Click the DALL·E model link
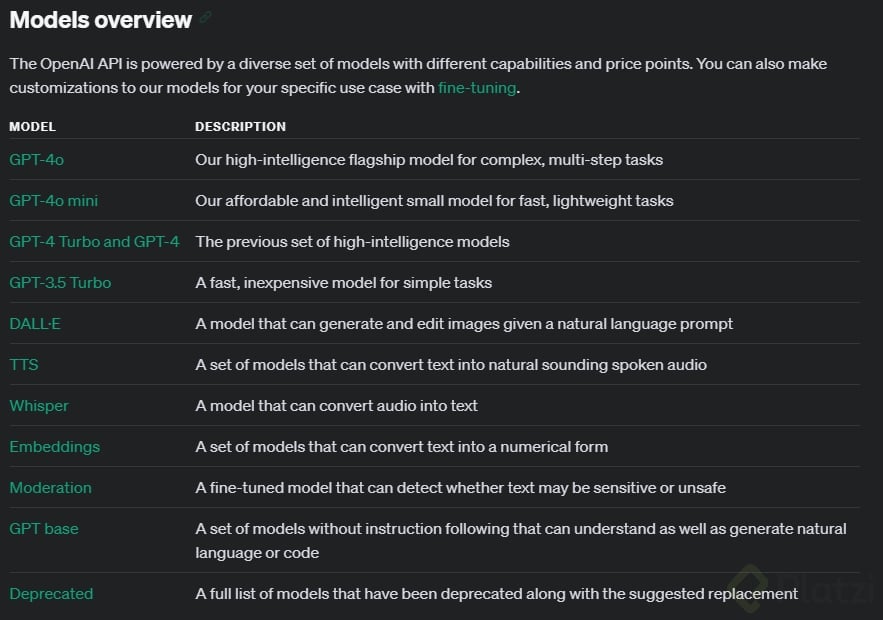The width and height of the screenshot is (883, 620). [x=35, y=324]
